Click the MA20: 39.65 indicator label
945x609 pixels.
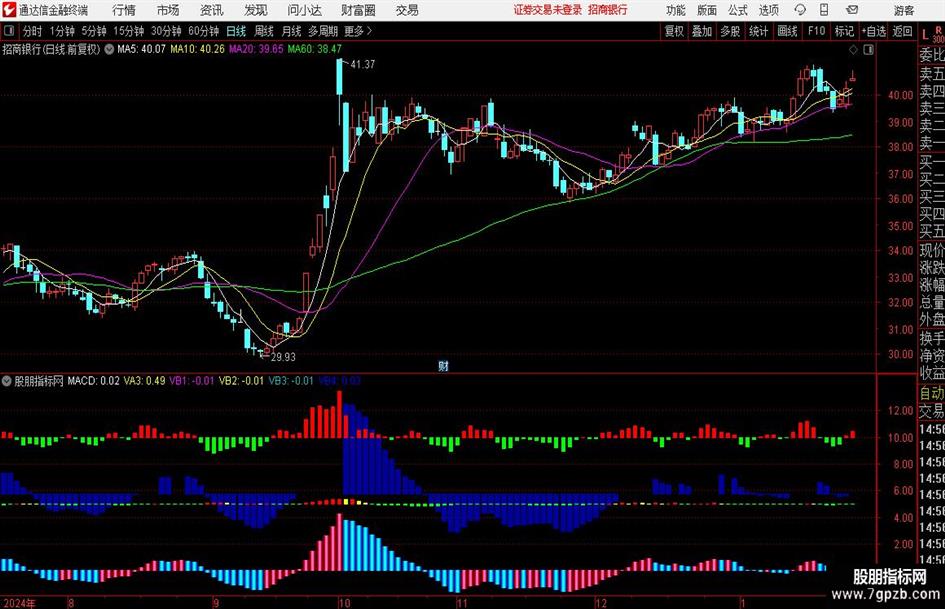(256, 49)
